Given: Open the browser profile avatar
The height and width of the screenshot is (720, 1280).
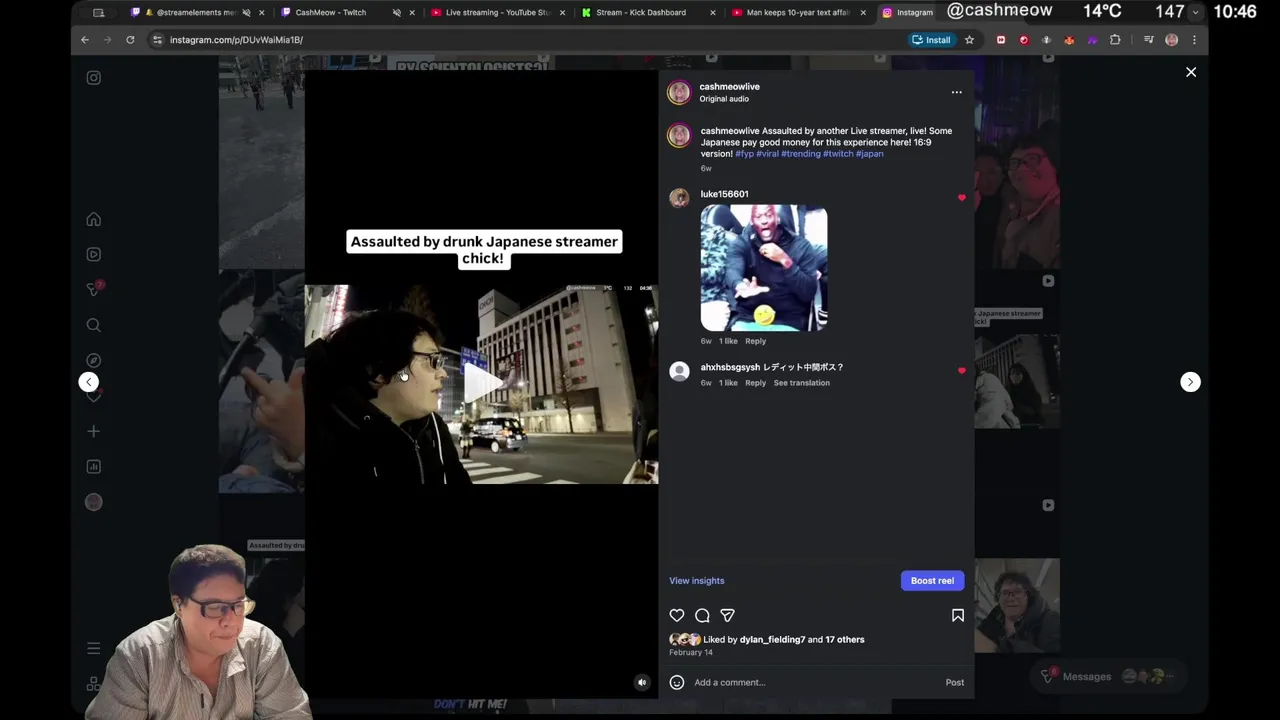Looking at the screenshot, I should click(x=1171, y=40).
